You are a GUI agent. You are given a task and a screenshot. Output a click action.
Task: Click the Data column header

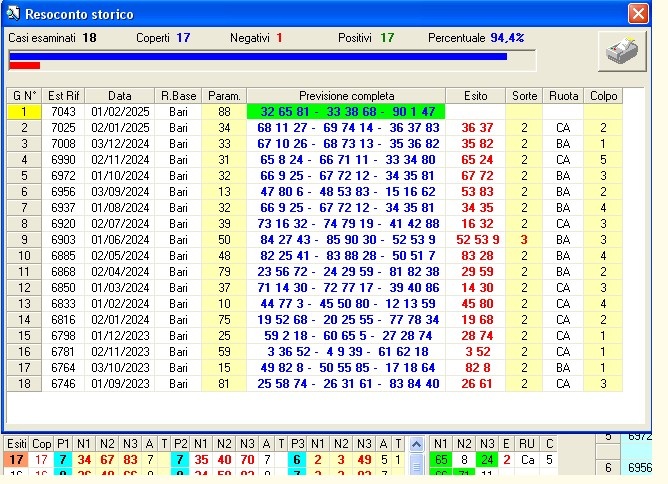(119, 96)
